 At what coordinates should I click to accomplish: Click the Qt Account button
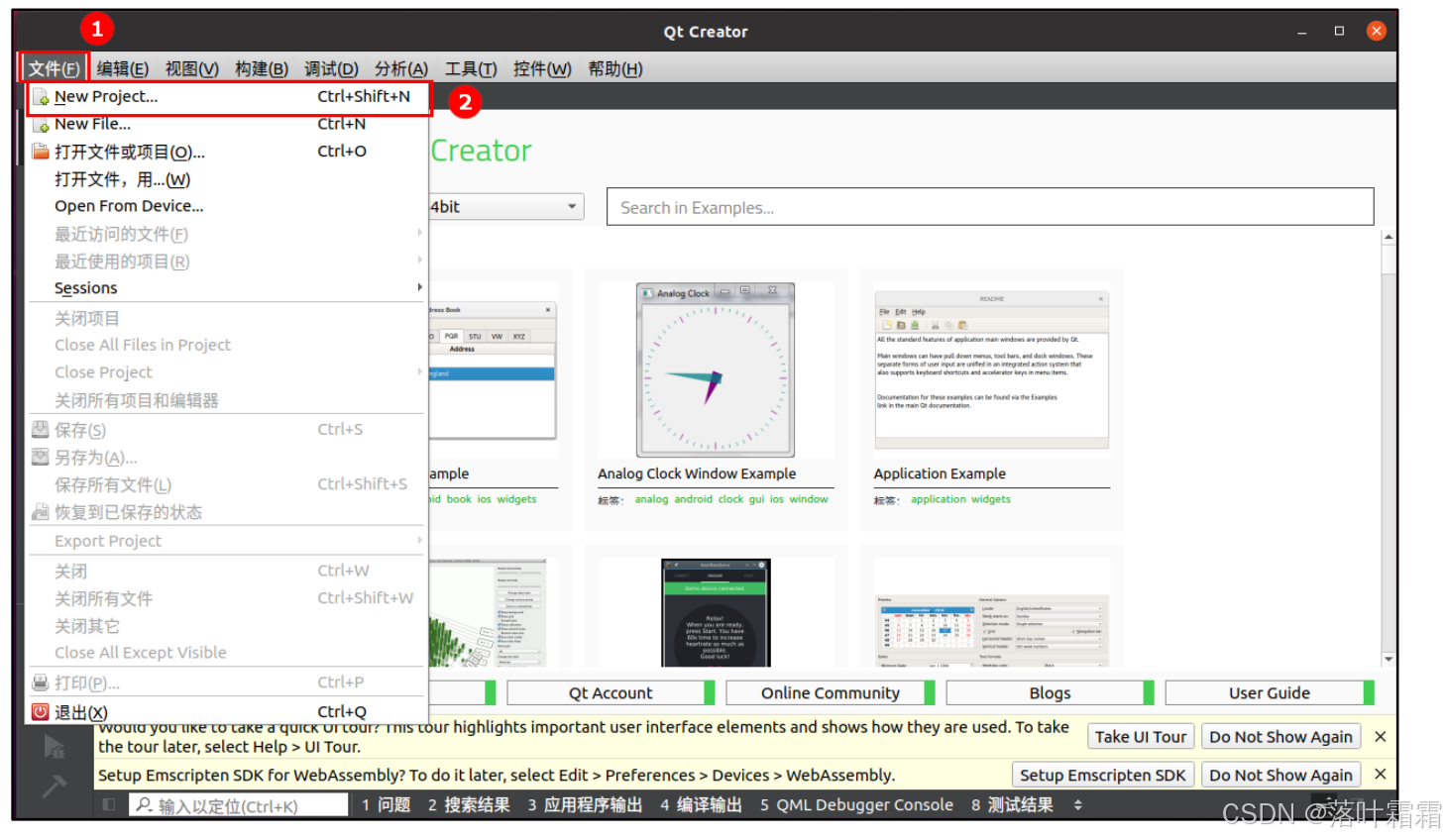click(x=611, y=693)
